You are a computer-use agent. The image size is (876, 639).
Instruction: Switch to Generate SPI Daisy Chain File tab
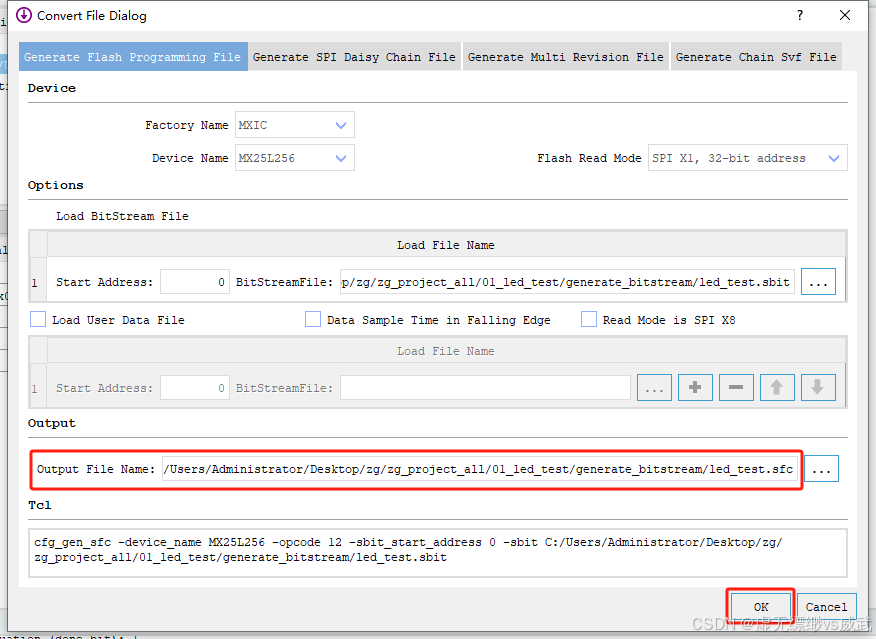click(x=354, y=57)
